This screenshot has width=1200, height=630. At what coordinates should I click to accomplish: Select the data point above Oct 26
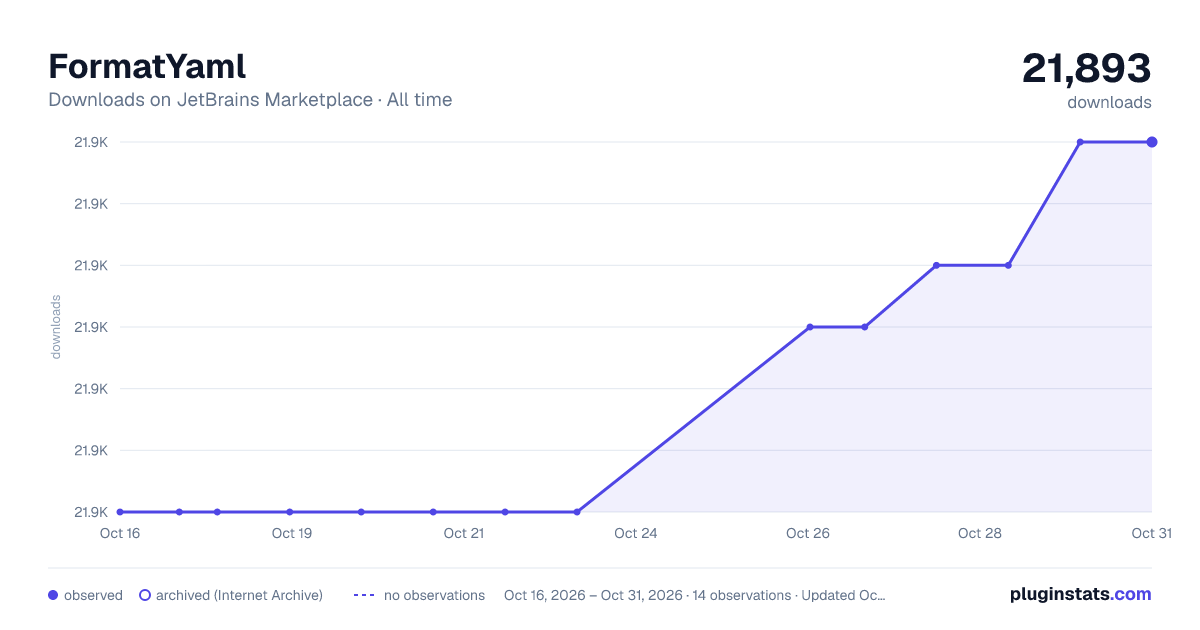(x=810, y=327)
